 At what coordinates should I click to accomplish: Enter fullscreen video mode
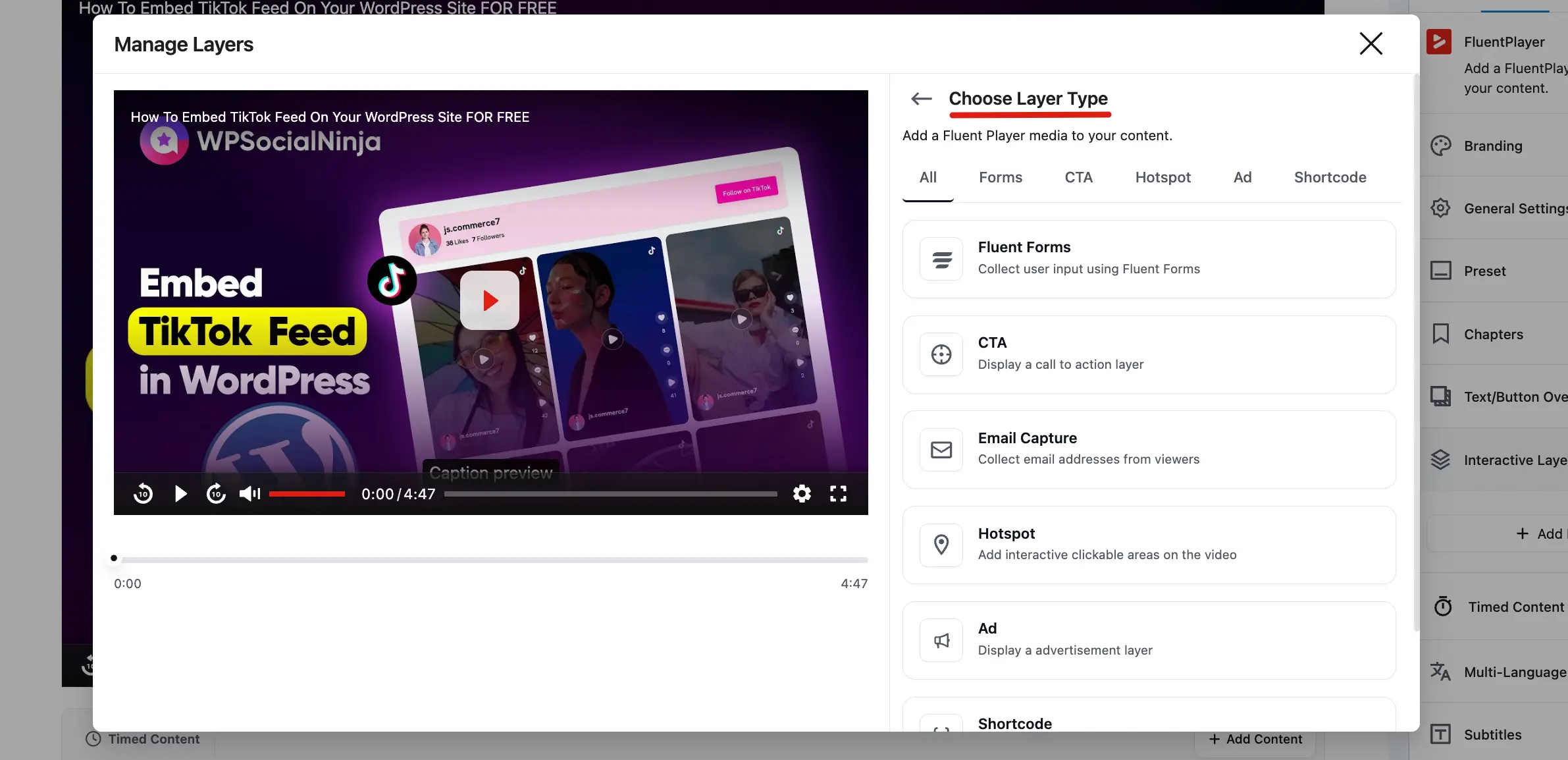tap(838, 493)
